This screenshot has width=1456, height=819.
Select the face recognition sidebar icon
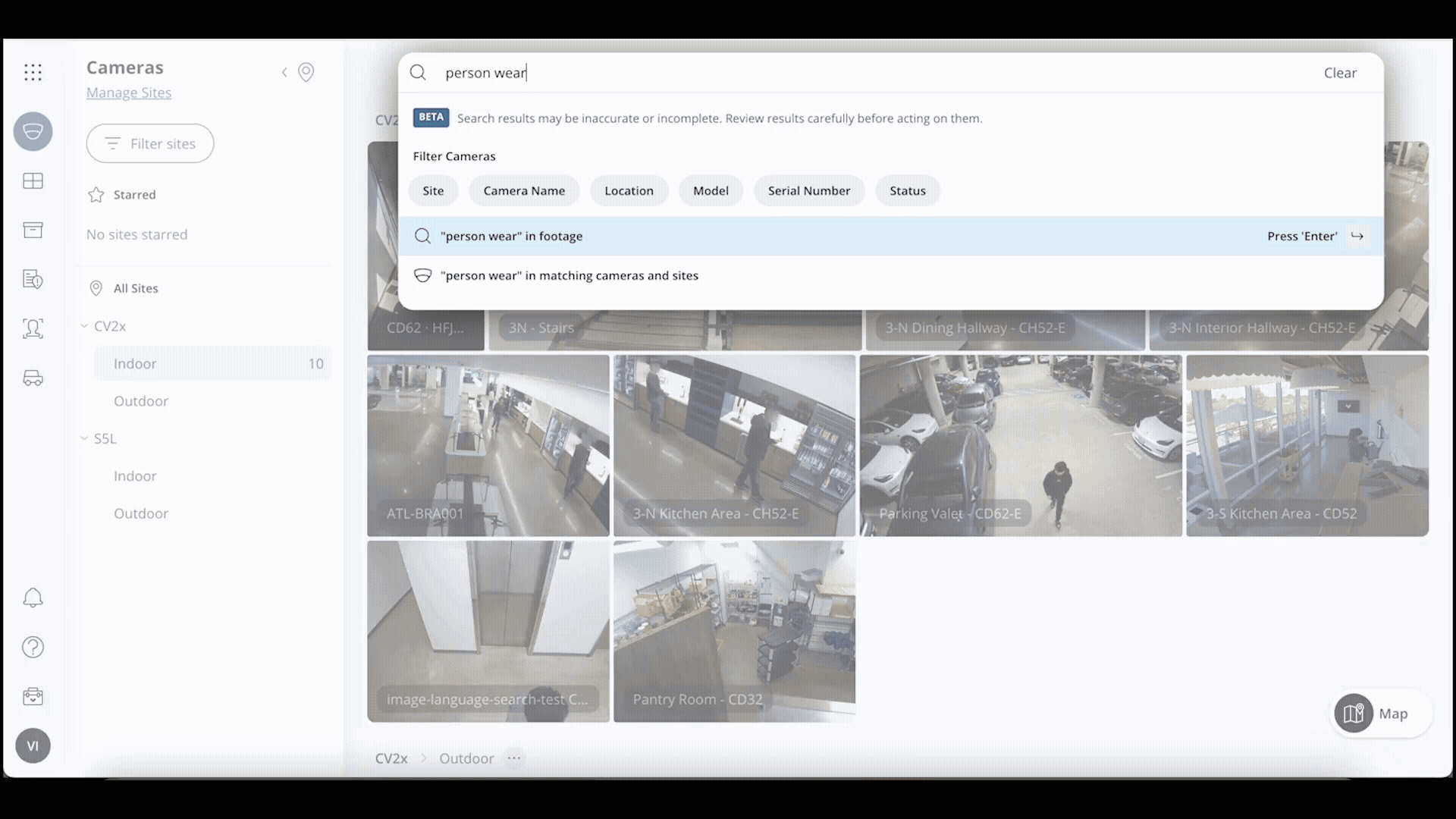pyautogui.click(x=33, y=328)
